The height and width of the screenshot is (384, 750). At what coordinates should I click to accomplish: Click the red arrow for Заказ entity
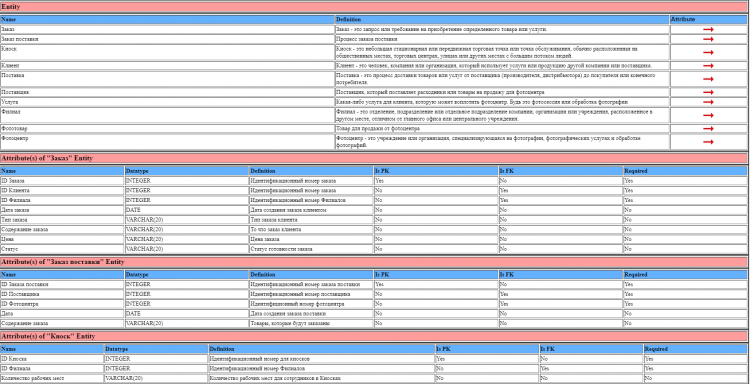point(708,30)
